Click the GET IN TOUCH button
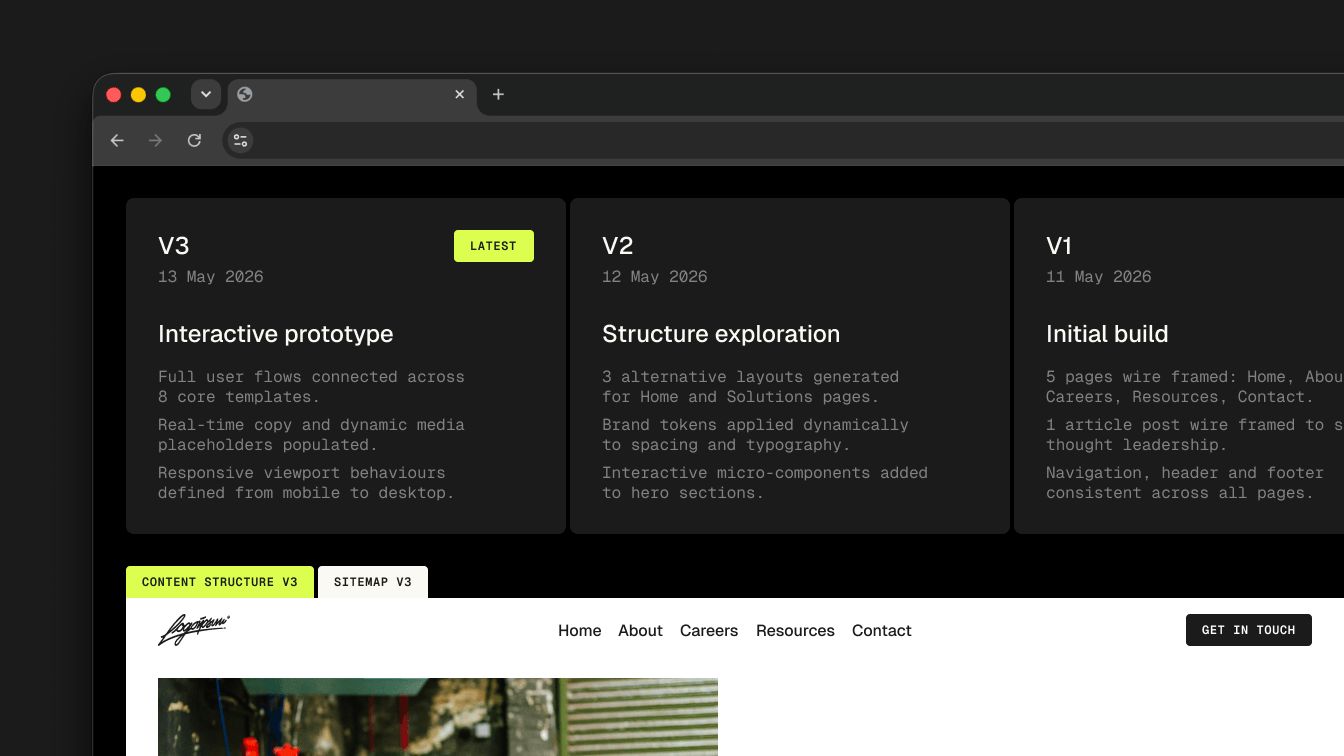The image size is (1344, 756). pos(1249,630)
